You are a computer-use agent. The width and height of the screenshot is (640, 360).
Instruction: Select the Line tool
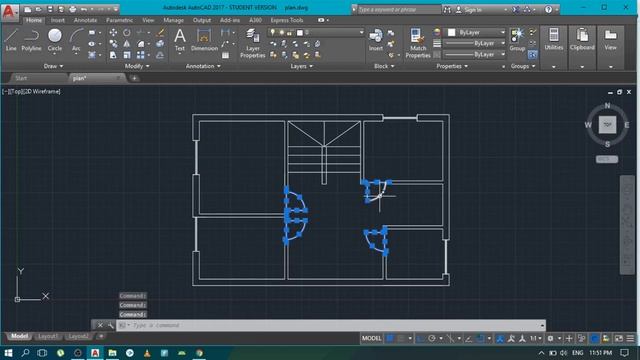click(11, 40)
